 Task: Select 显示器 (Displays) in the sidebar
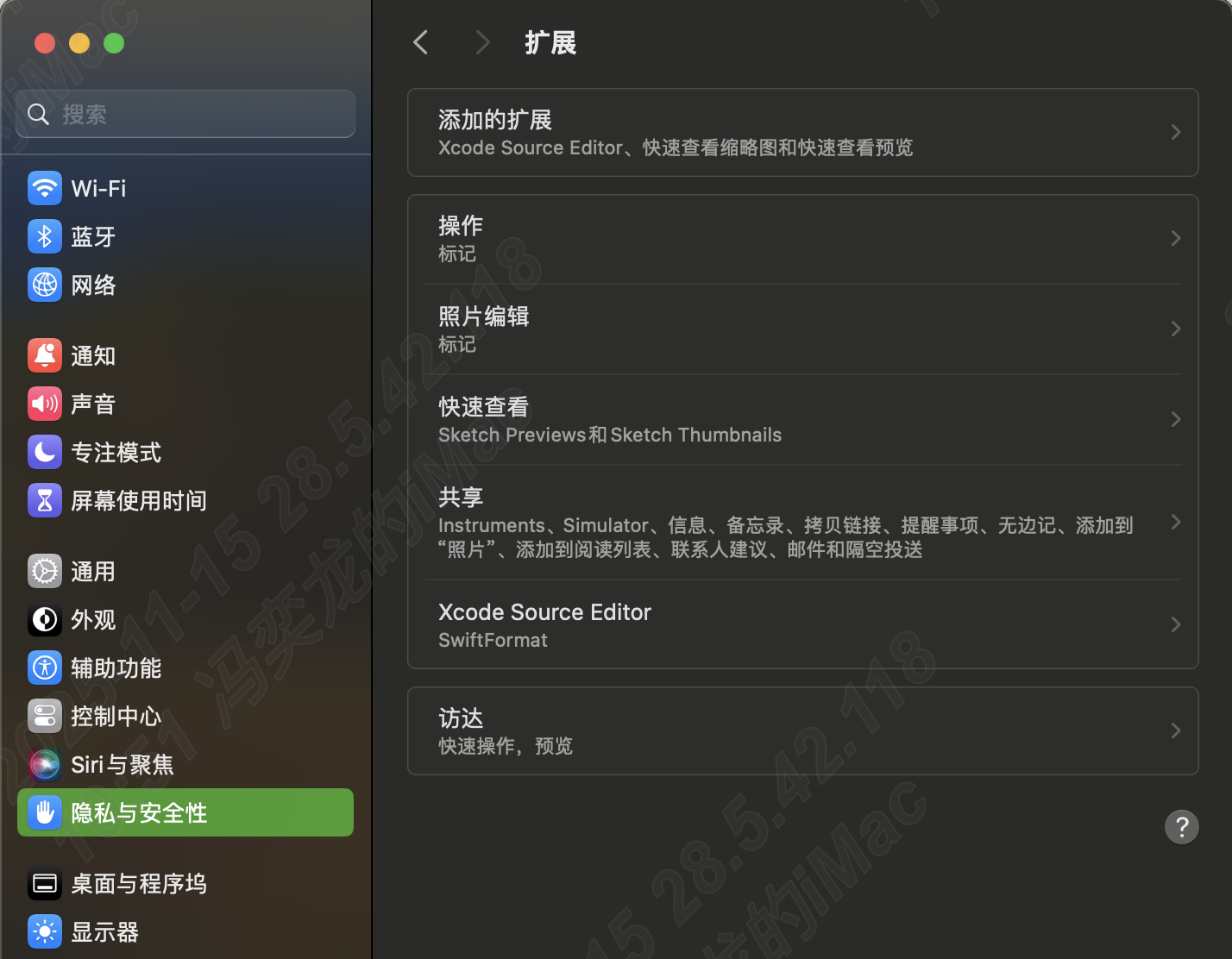[104, 931]
